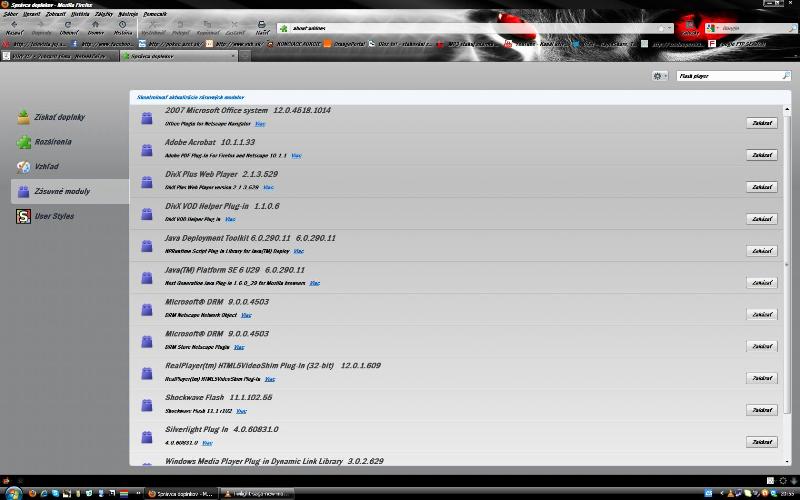Click the magnifier in the Google search box

(x=791, y=28)
